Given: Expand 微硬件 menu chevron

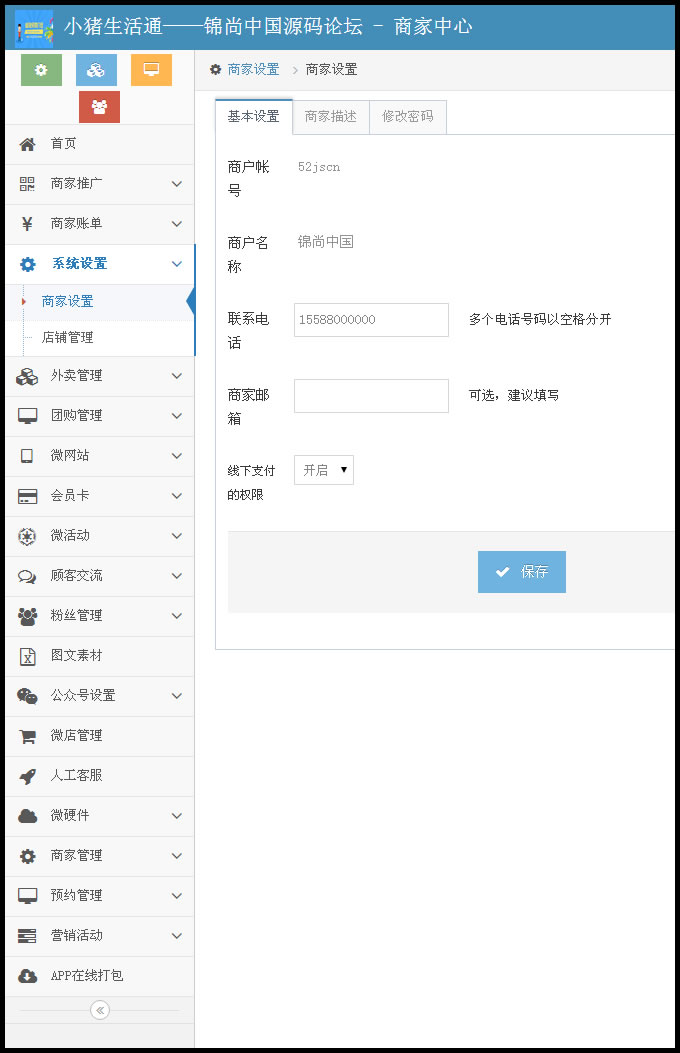Looking at the screenshot, I should click(x=177, y=816).
